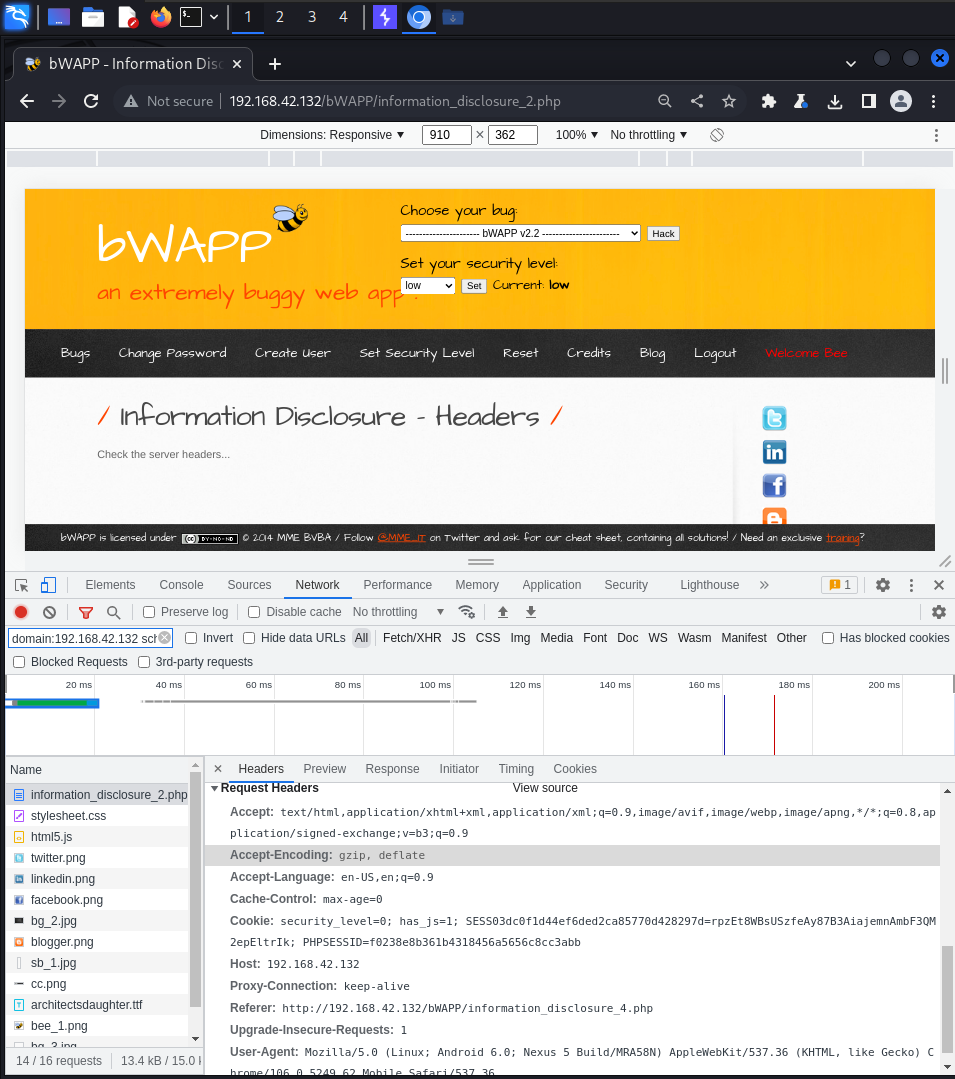
Task: Switch to the Console tab
Action: (x=181, y=585)
